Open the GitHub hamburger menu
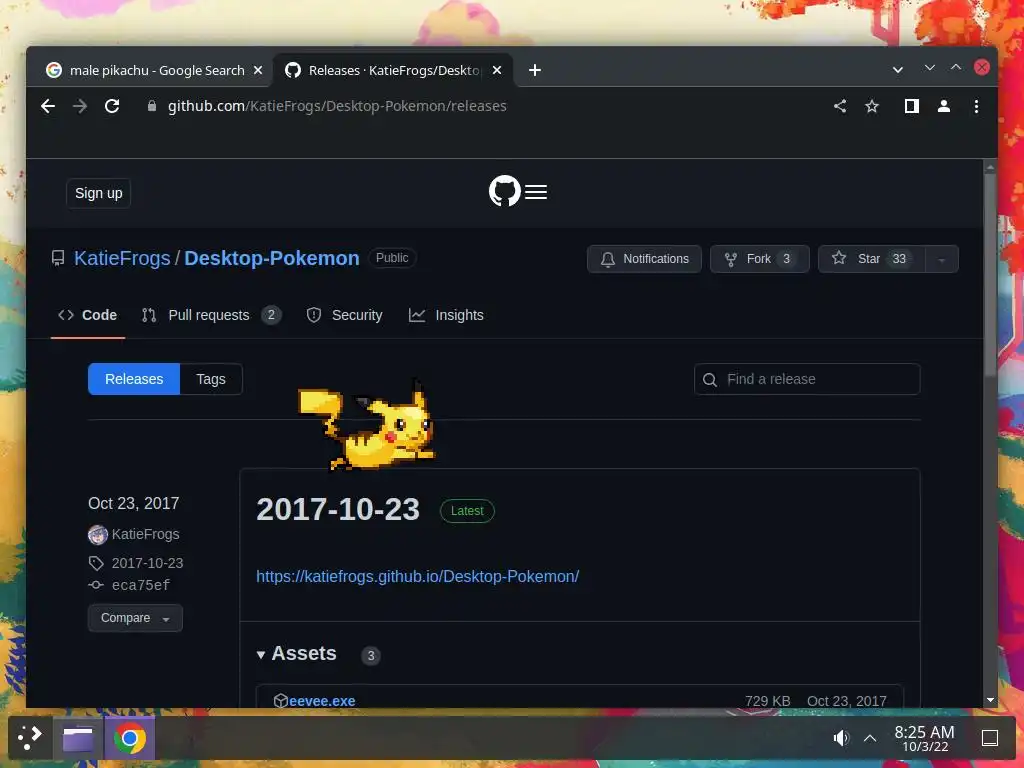Viewport: 1024px width, 768px height. click(x=536, y=192)
